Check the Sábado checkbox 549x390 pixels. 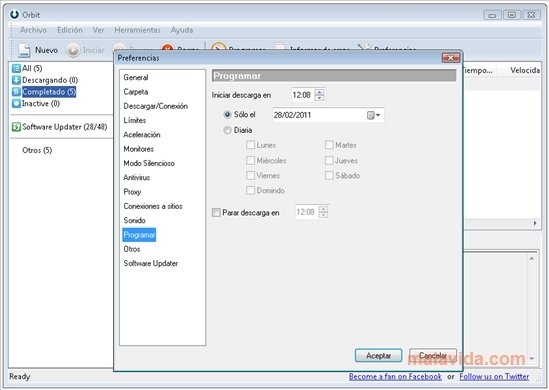pos(329,175)
